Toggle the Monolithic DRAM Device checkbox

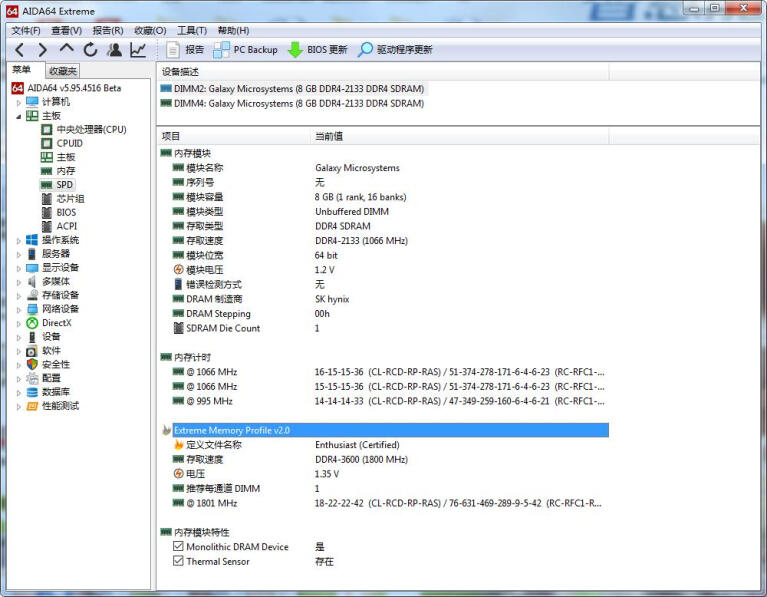click(178, 546)
